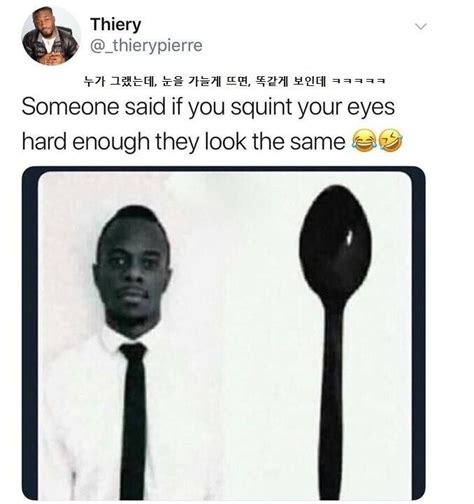Click tweet line starting "Someone said if you"

208,108
